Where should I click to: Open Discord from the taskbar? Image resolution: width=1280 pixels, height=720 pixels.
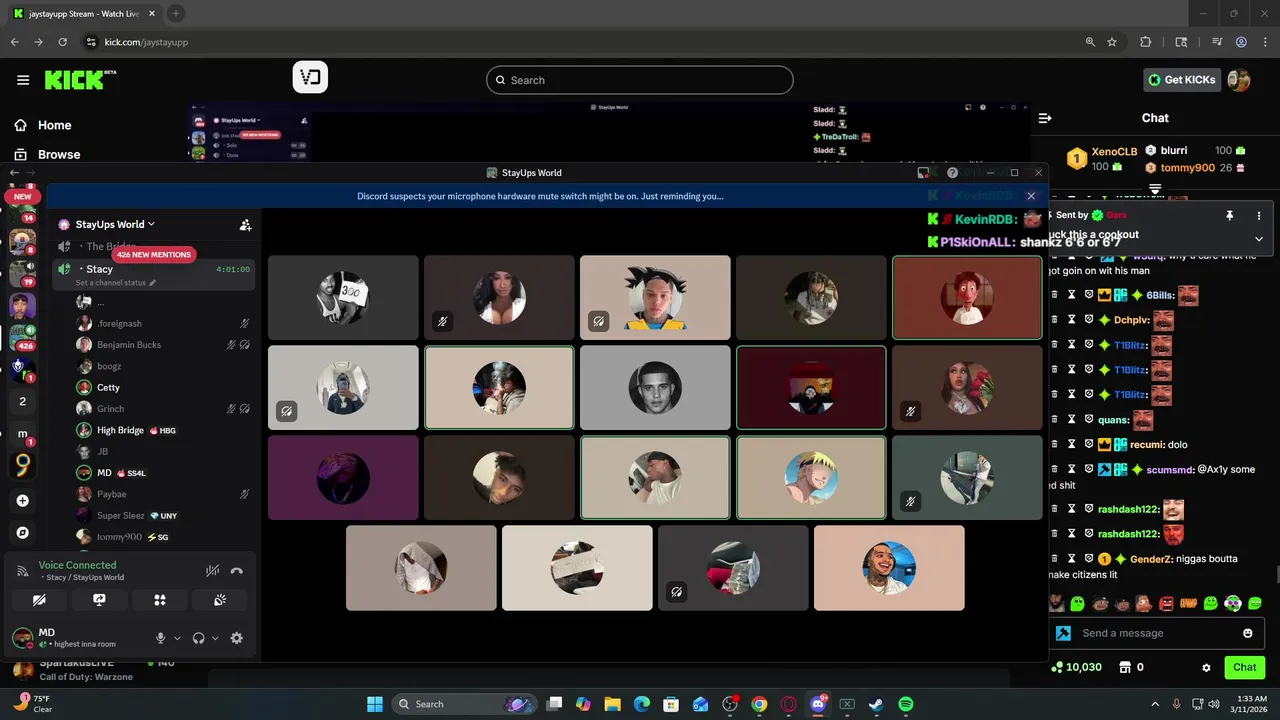818,704
